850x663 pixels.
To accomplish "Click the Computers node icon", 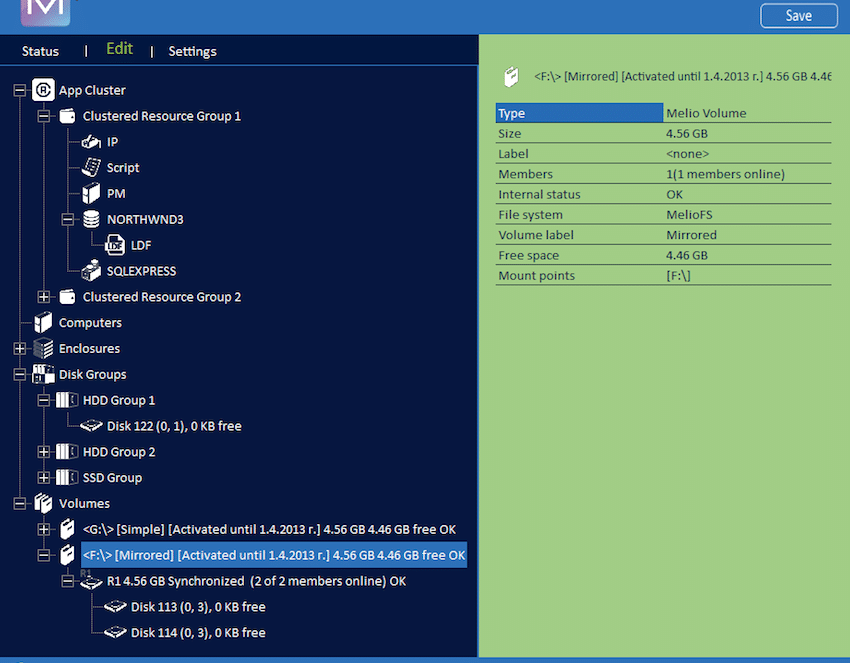I will 43,323.
